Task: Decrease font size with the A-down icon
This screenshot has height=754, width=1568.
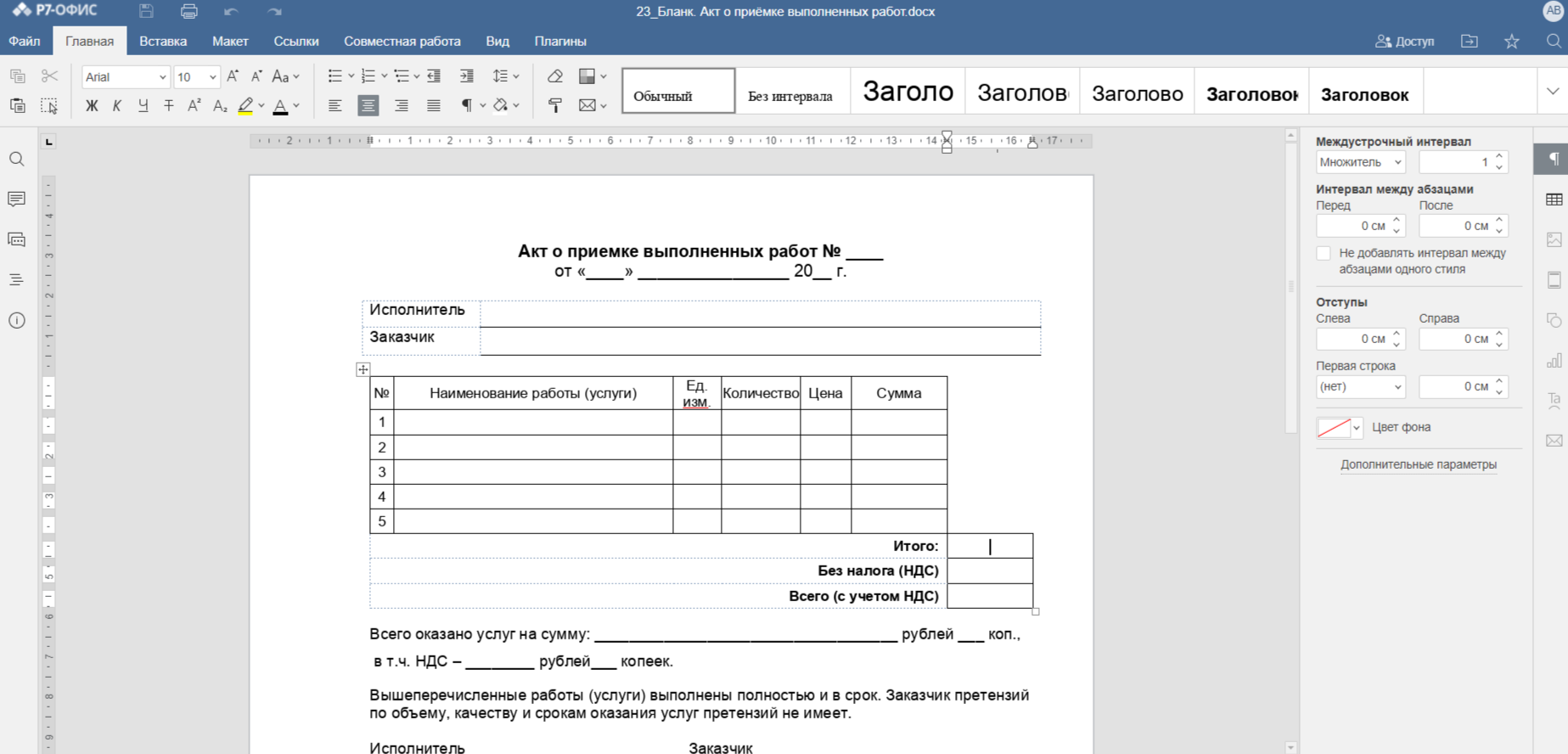Action: [x=256, y=76]
